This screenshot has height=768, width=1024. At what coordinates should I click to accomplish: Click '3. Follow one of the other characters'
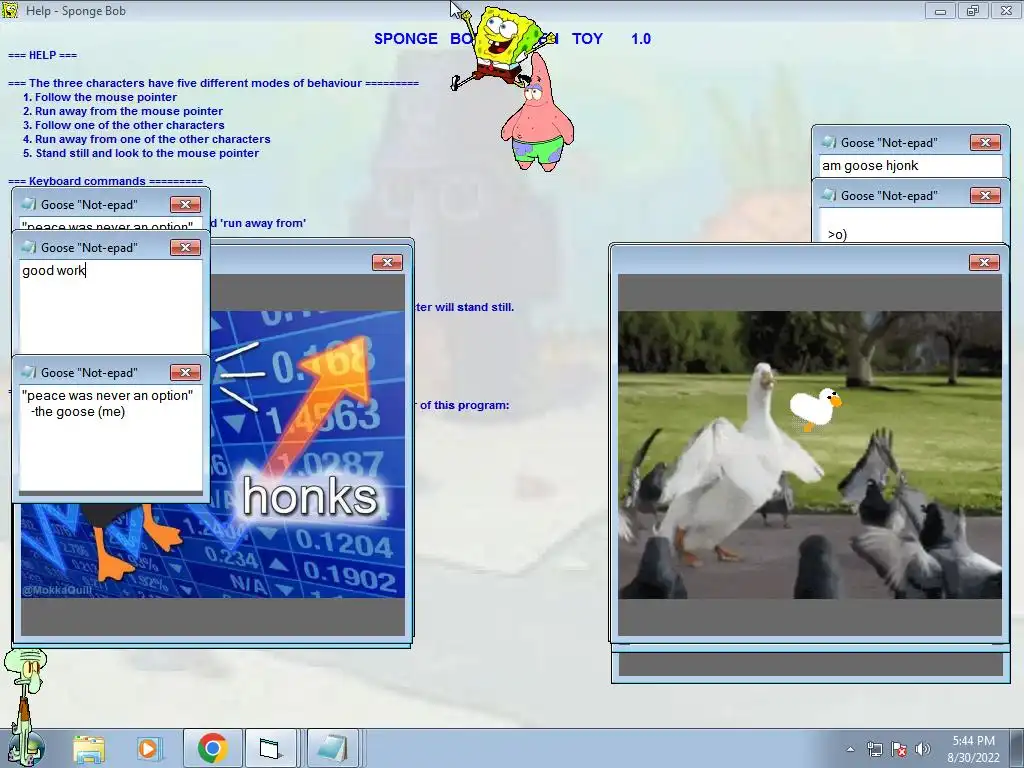pos(123,125)
